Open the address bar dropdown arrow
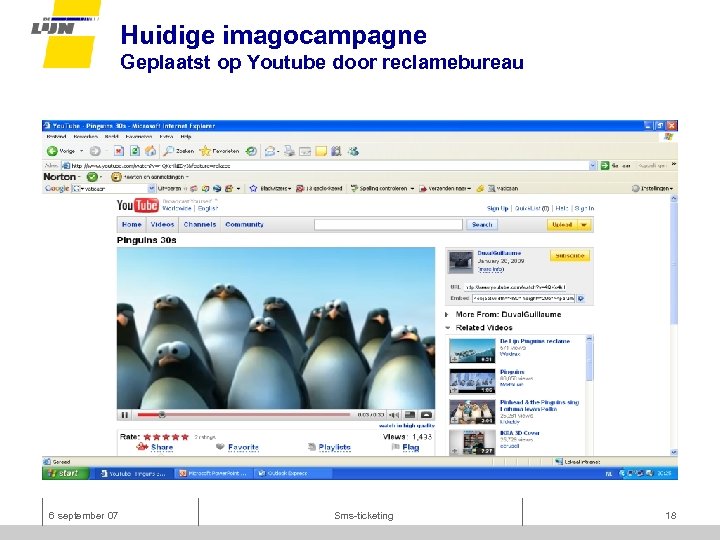This screenshot has height=540, width=720. click(x=593, y=165)
